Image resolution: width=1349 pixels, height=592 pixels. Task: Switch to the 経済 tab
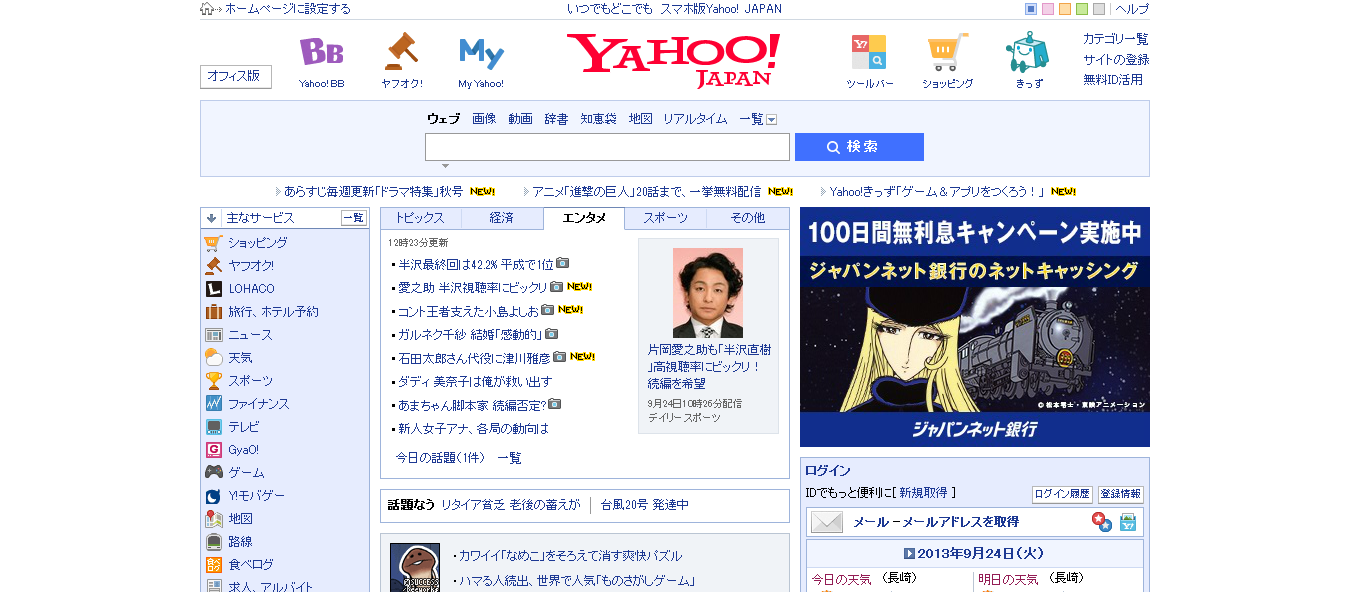click(x=502, y=218)
